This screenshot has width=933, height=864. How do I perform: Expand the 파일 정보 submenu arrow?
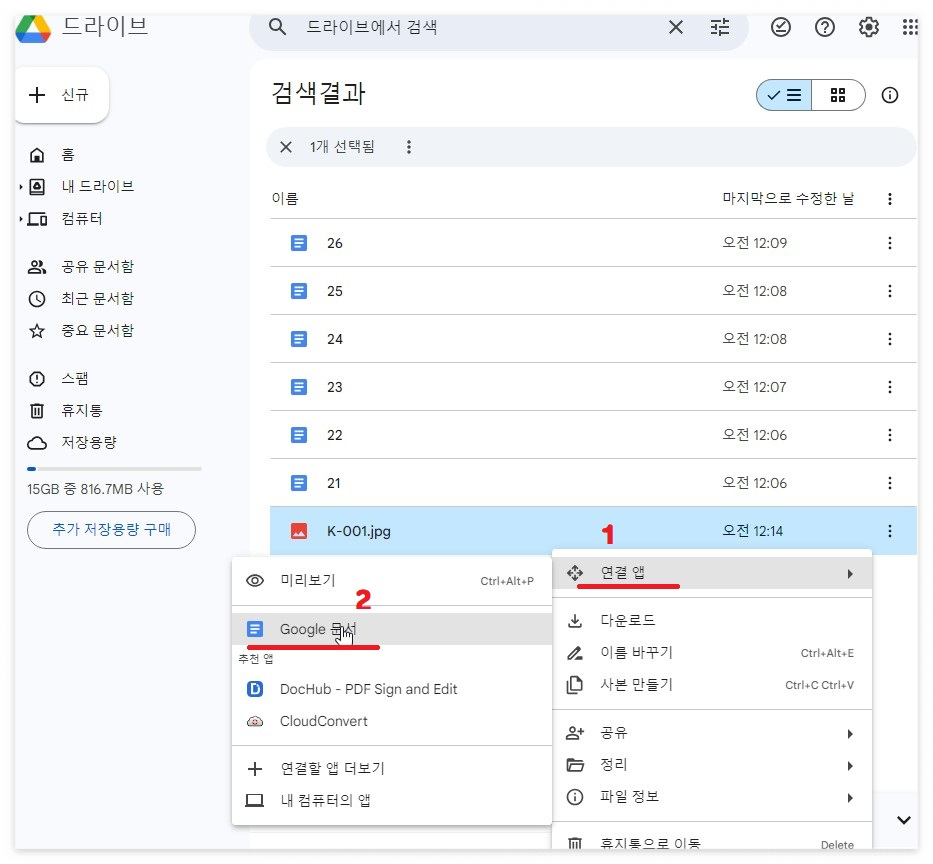850,797
